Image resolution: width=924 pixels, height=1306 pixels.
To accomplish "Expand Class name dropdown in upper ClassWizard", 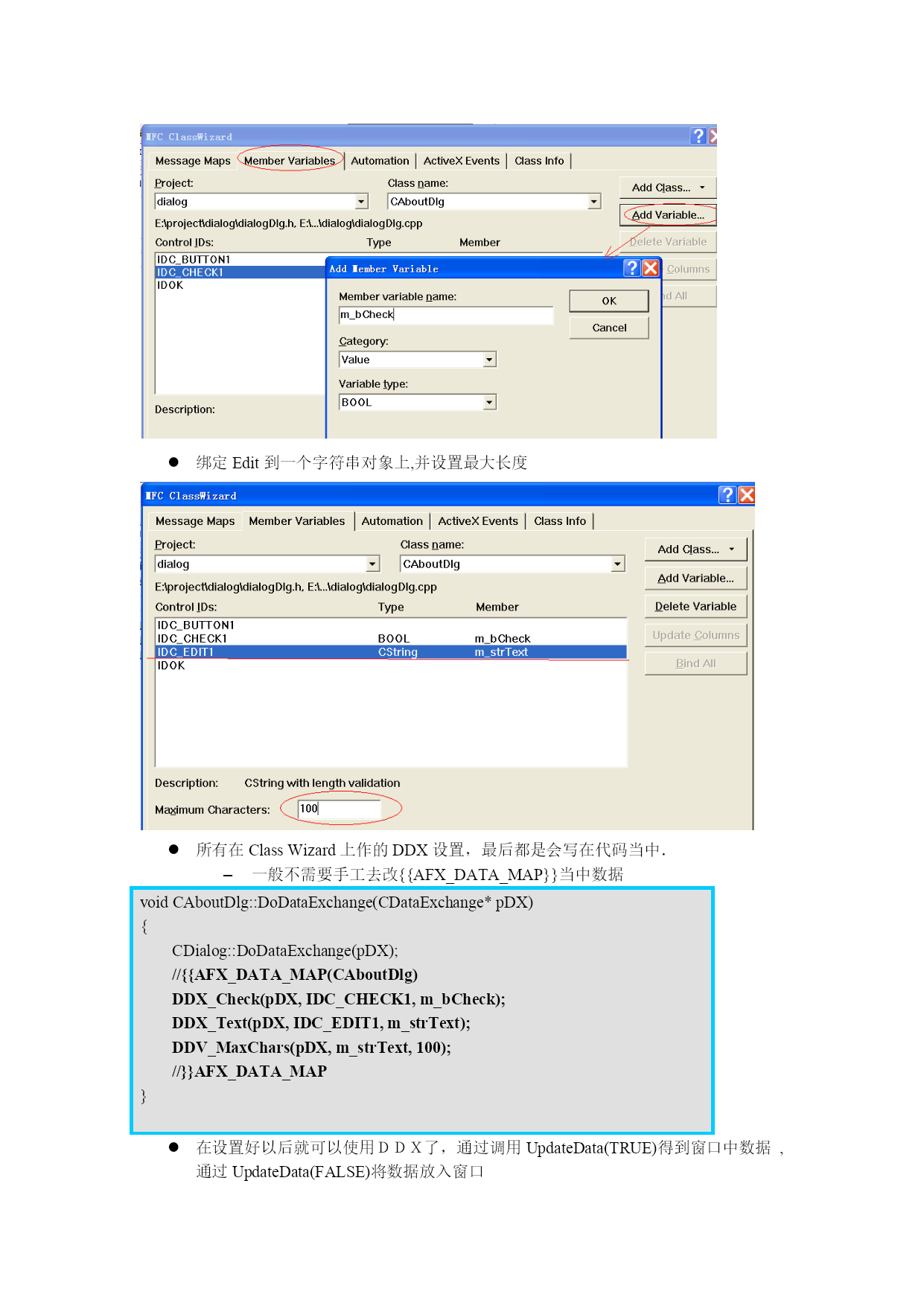I will [593, 202].
